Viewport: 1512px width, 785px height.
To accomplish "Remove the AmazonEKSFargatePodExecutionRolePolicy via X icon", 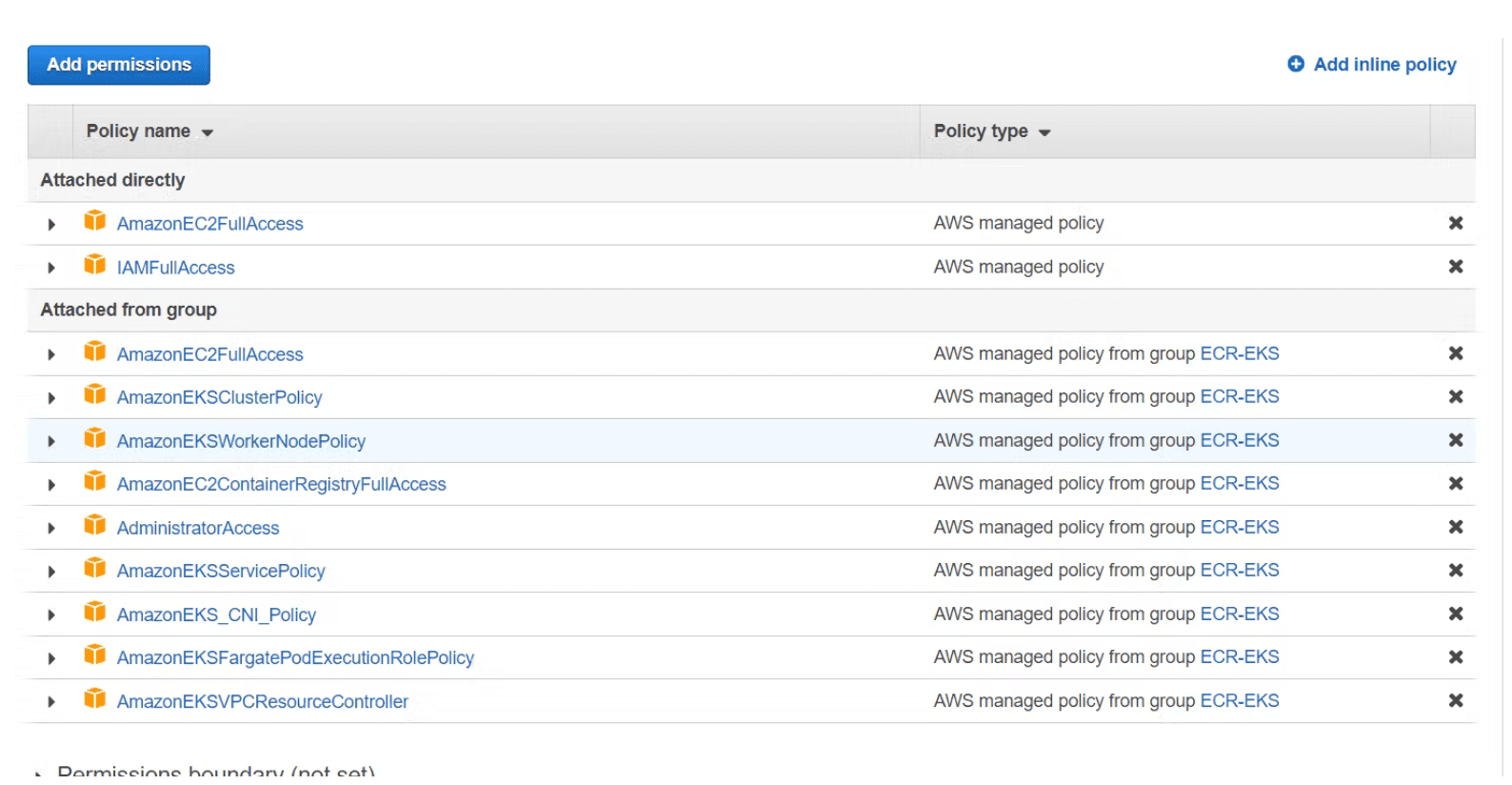I will (x=1456, y=657).
